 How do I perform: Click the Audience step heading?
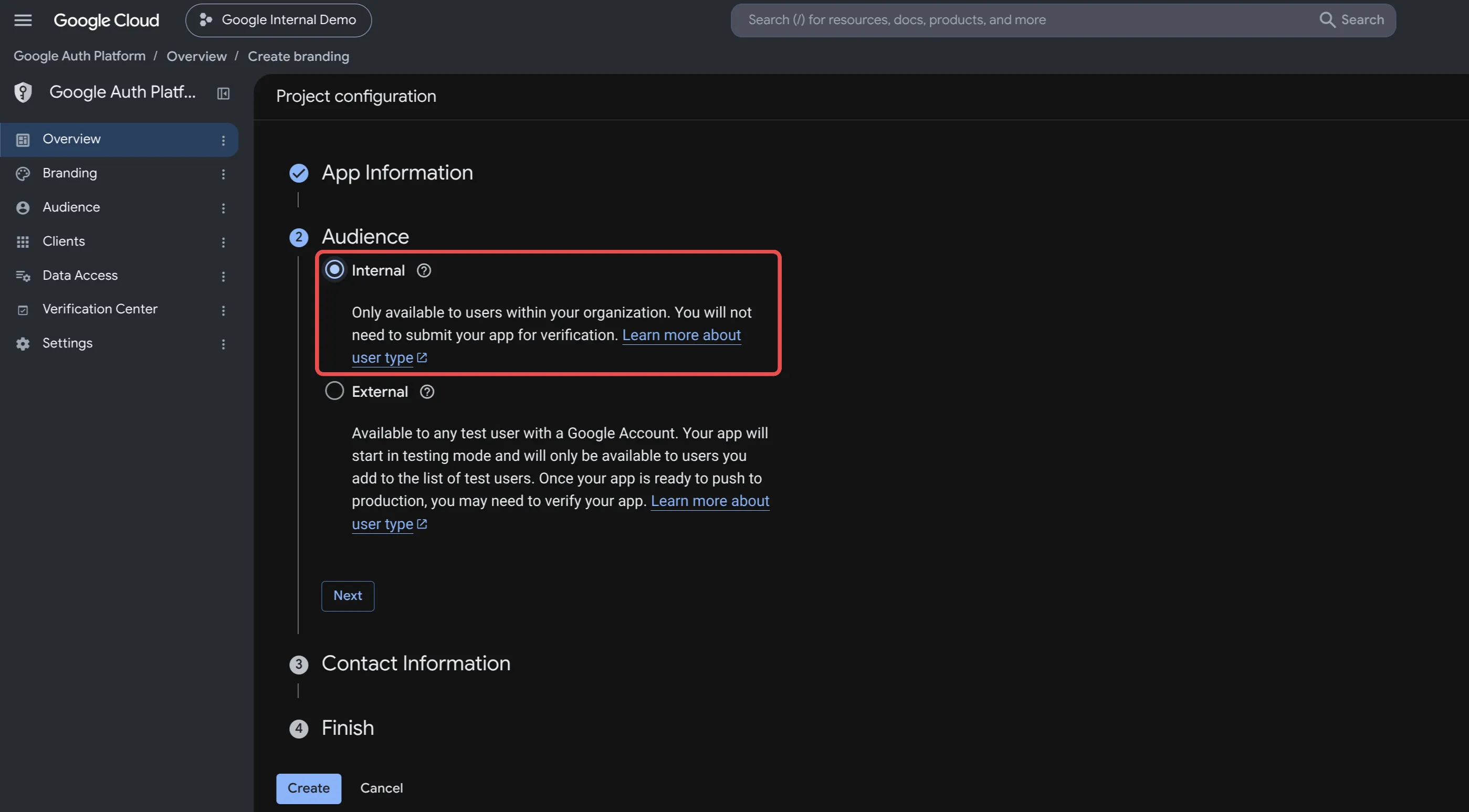click(x=365, y=237)
